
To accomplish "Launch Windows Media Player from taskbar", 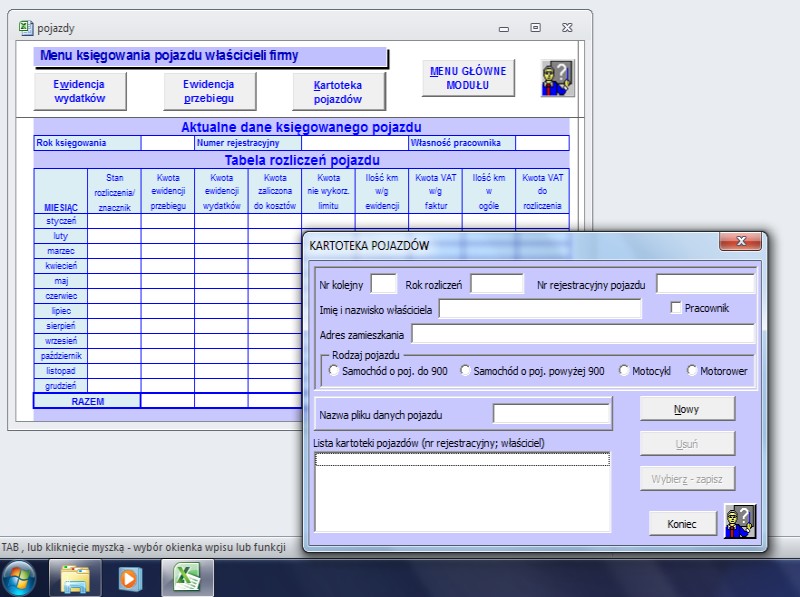I will point(131,578).
